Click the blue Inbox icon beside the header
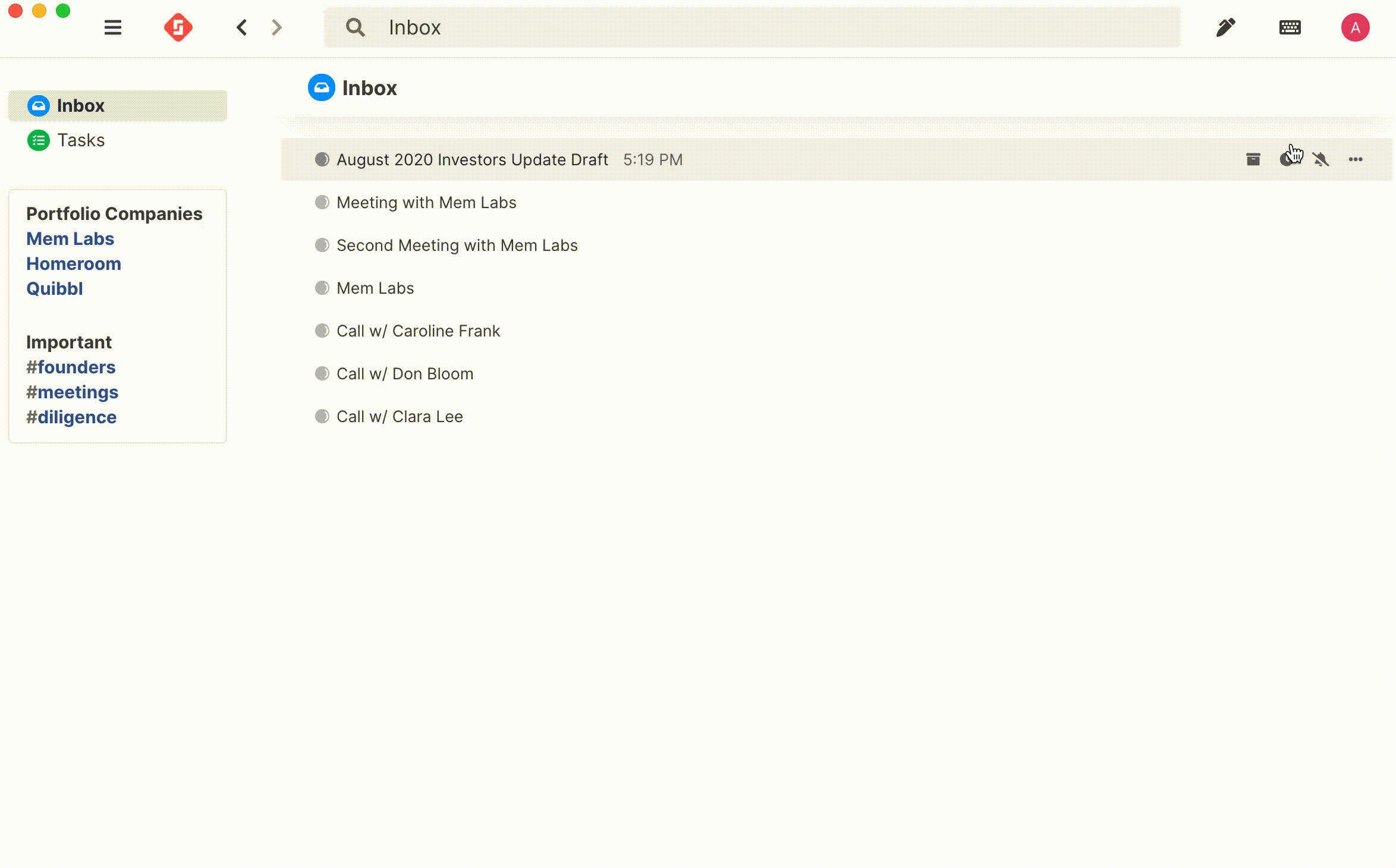The height and width of the screenshot is (868, 1396). pyautogui.click(x=321, y=87)
